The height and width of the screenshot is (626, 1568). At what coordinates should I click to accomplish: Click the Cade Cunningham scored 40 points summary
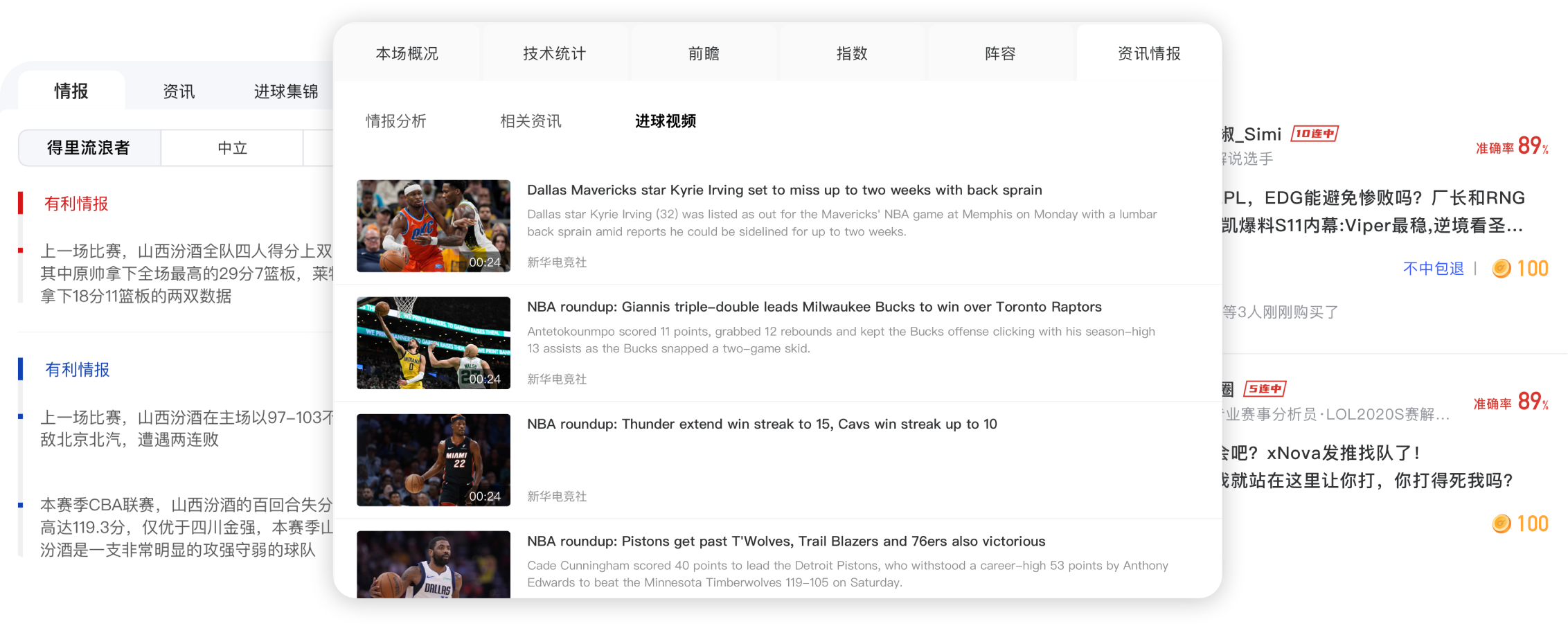tap(848, 574)
